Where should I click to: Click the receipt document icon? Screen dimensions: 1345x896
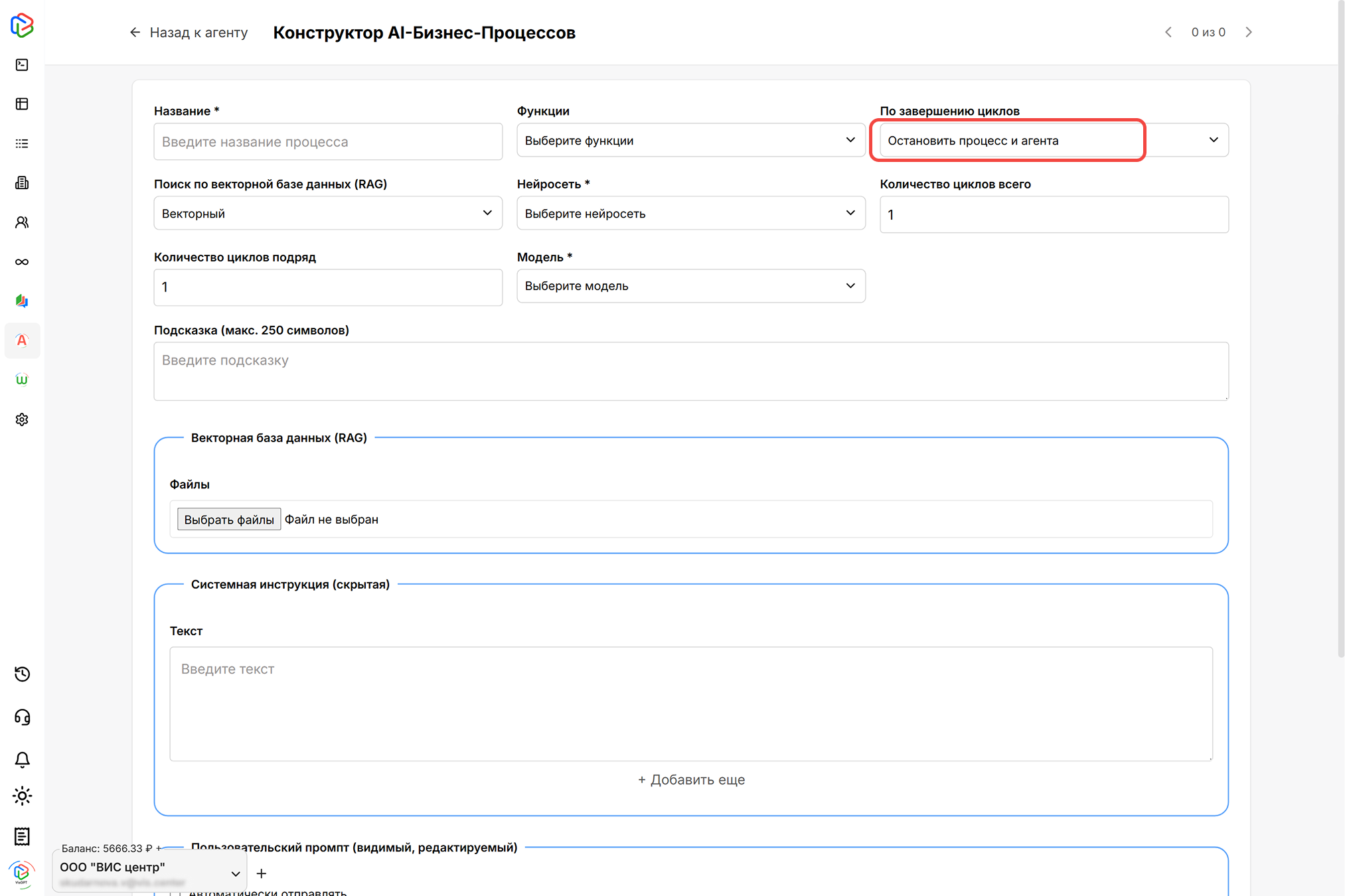pos(22,836)
